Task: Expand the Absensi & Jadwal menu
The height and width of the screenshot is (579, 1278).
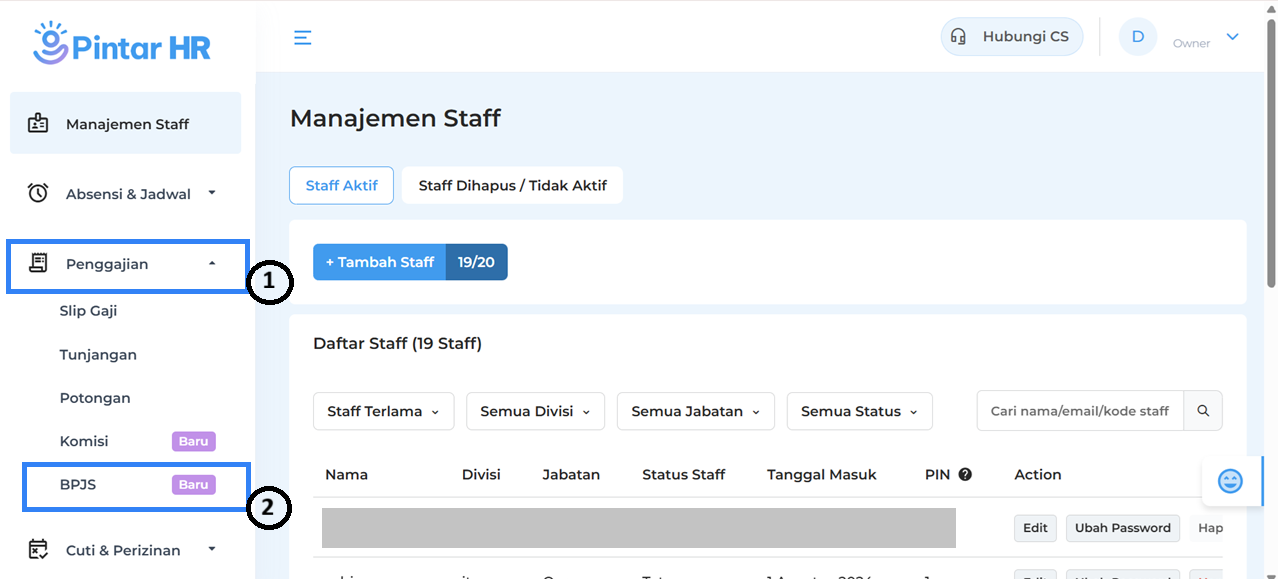Action: tap(128, 194)
